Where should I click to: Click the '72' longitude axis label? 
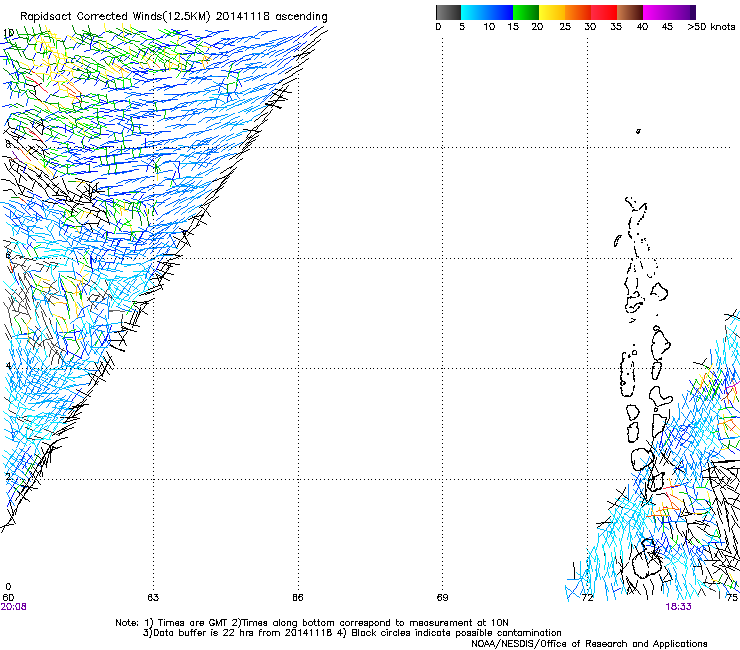(x=587, y=598)
